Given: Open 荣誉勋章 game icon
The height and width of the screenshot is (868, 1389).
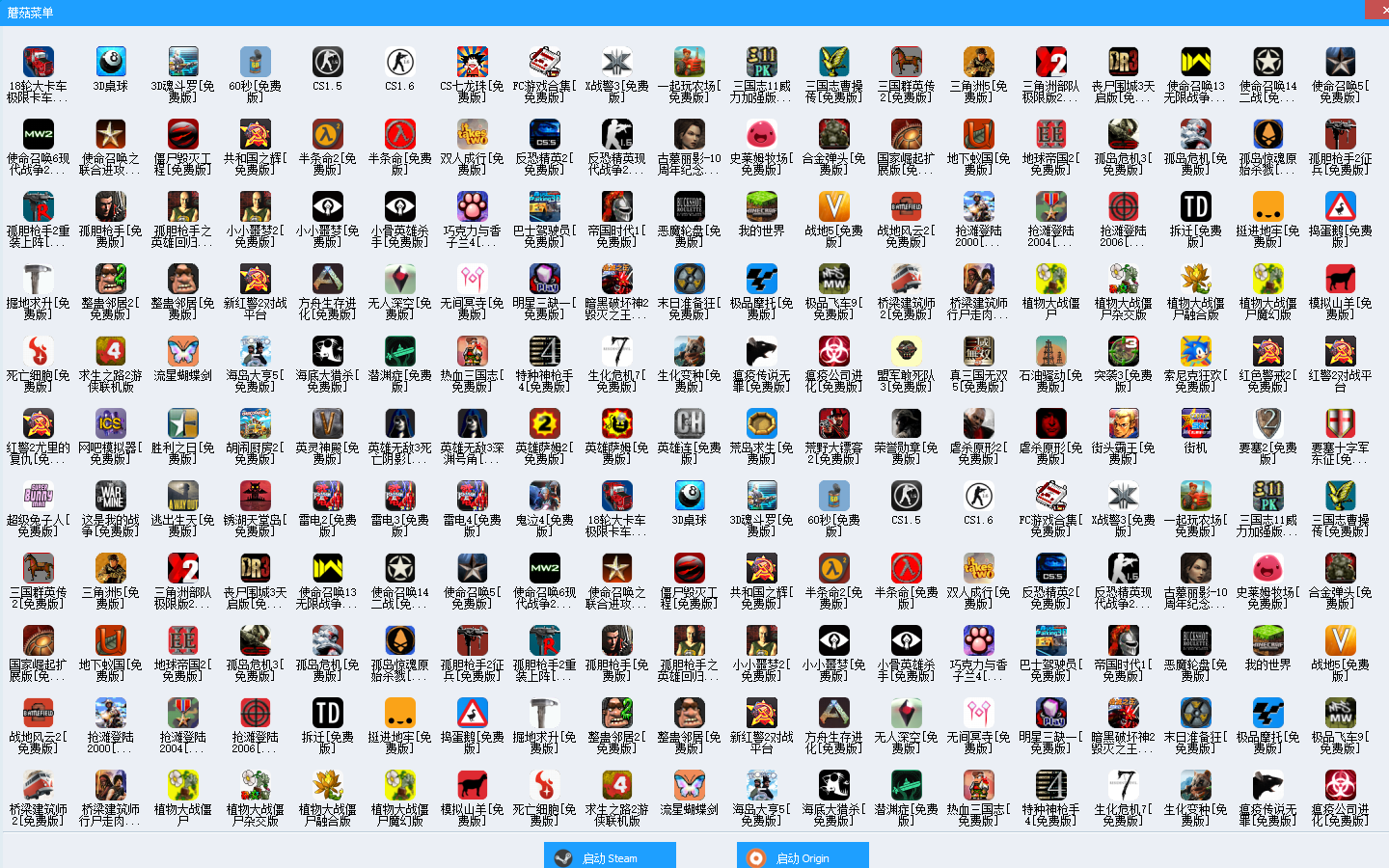Looking at the screenshot, I should click(906, 424).
